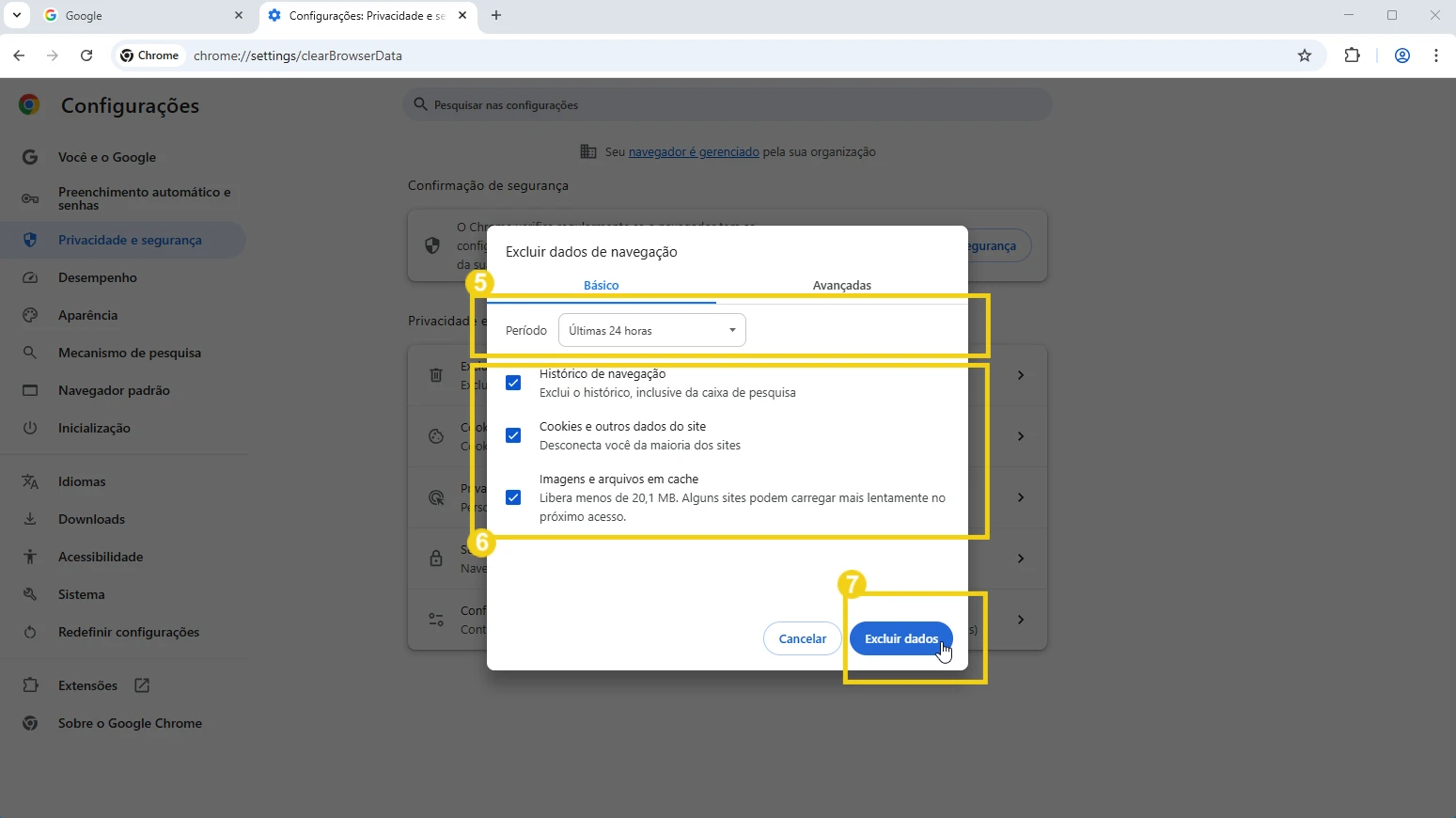
Task: Click the browser window icon for Navegador padrão
Action: (x=30, y=390)
